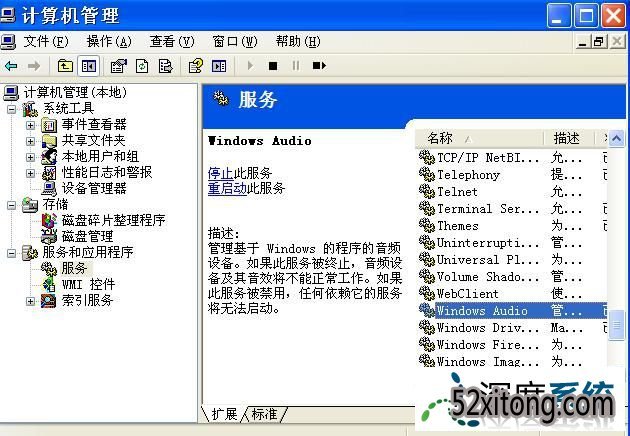Select 磁盘管理 in the tree
Image resolution: width=630 pixels, height=436 pixels.
[x=87, y=236]
